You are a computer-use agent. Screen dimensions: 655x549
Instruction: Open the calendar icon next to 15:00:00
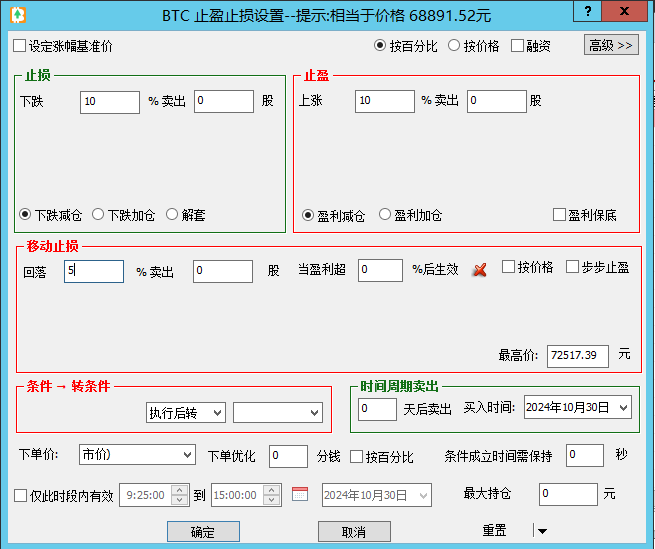pos(300,494)
